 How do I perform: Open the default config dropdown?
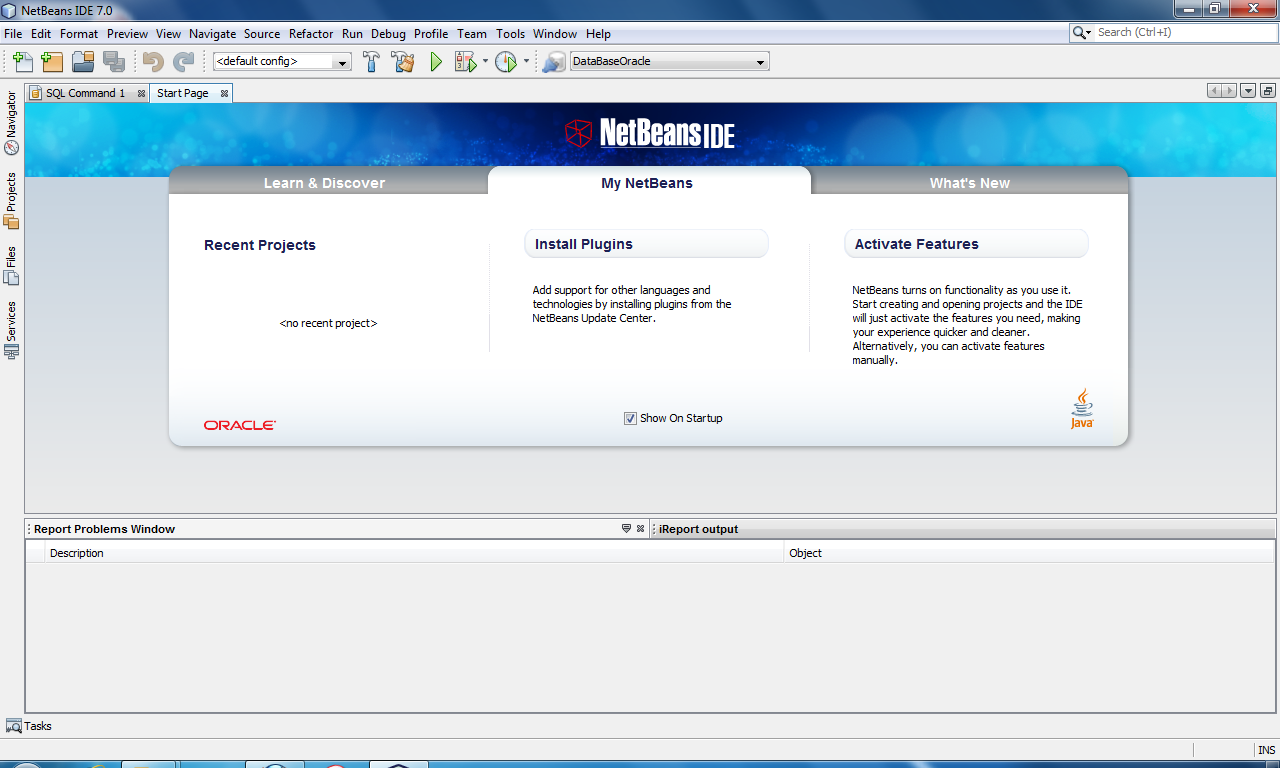click(342, 61)
